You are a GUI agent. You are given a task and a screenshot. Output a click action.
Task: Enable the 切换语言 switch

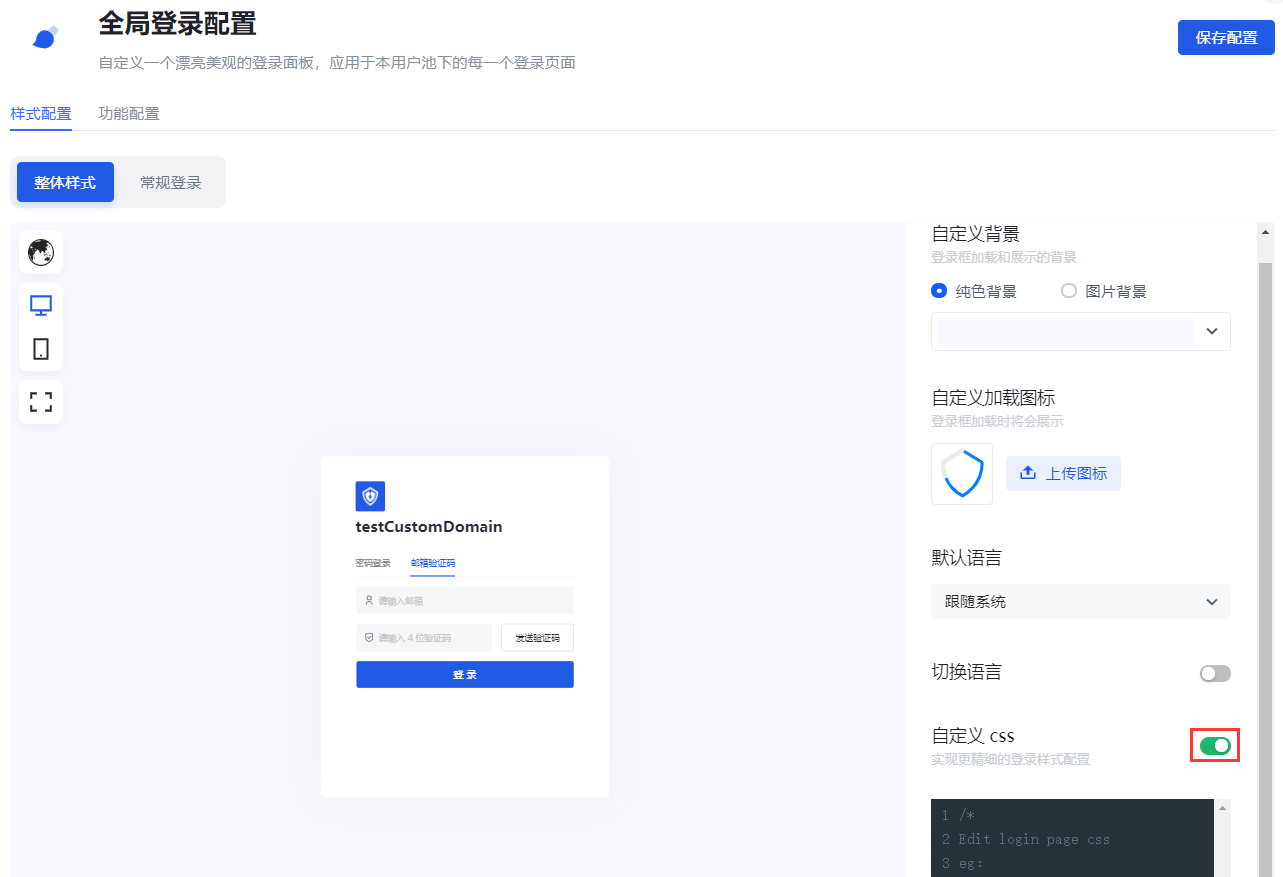coord(1215,674)
